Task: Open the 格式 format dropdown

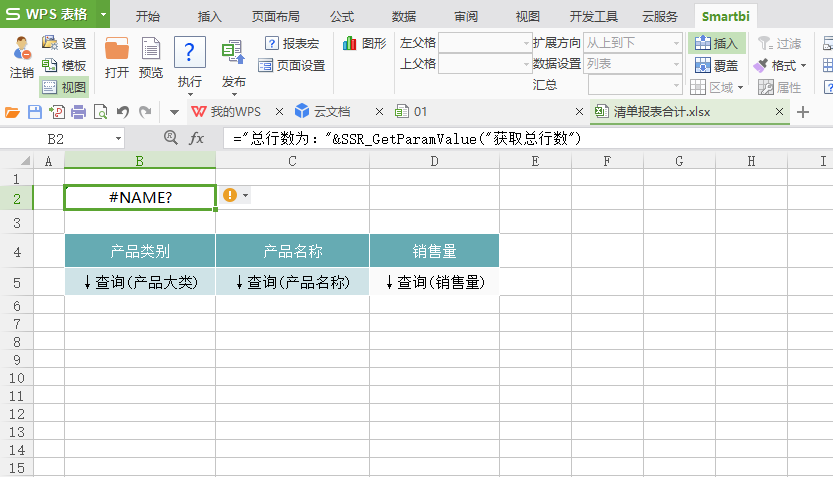Action: pos(780,65)
